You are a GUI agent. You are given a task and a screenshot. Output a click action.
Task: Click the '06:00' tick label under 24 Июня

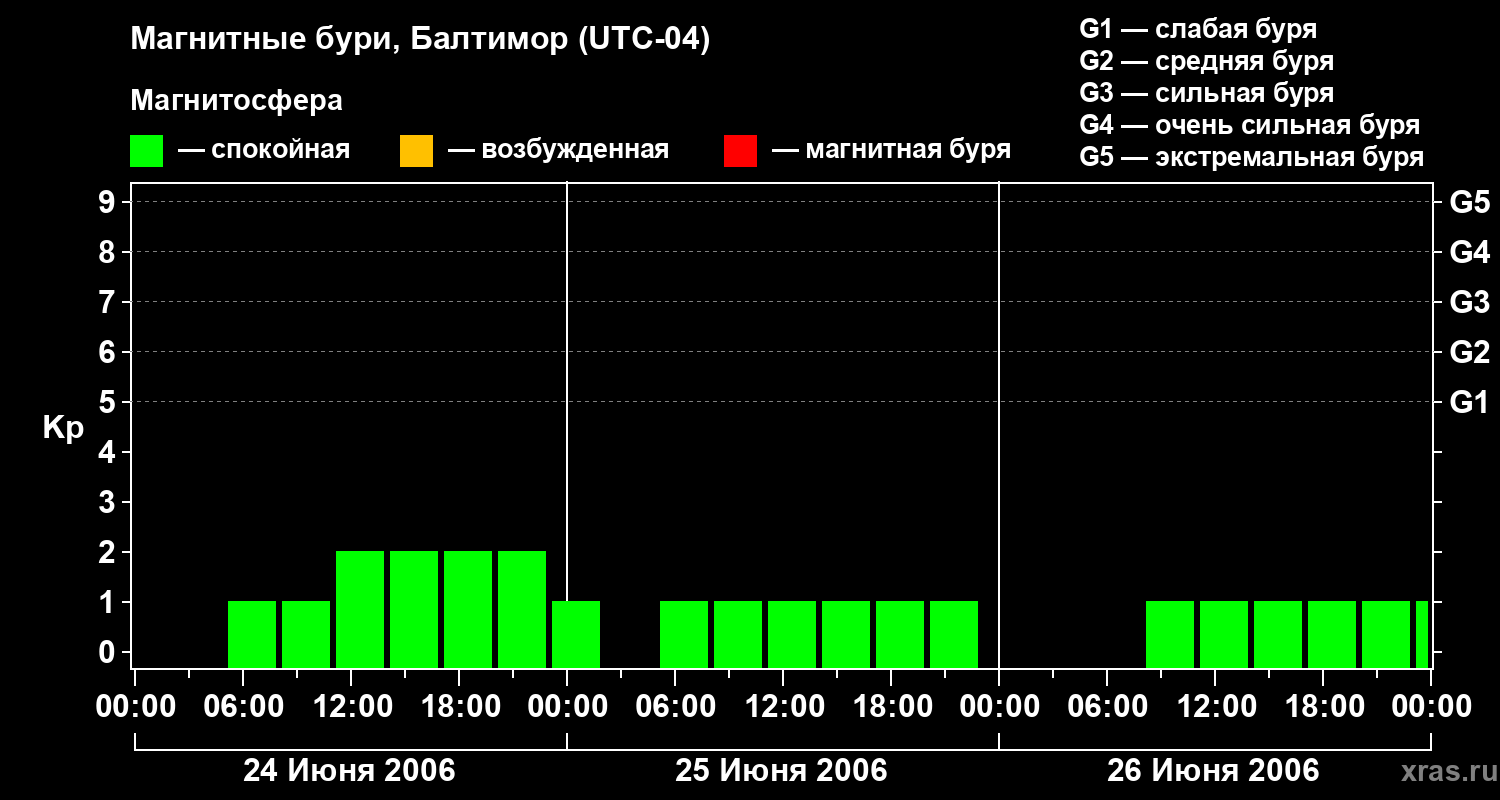[243, 707]
